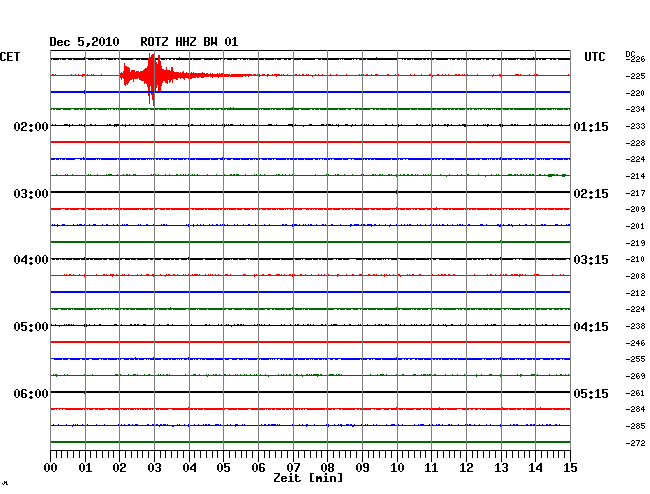Click the x-axis minute label "15"
This screenshot has height=494, width=650.
pyautogui.click(x=570, y=468)
